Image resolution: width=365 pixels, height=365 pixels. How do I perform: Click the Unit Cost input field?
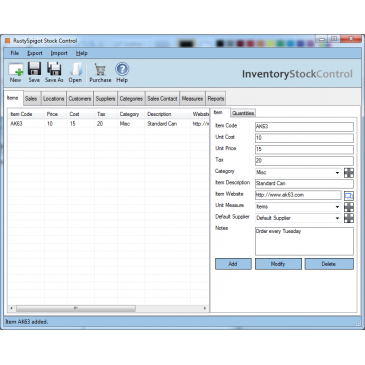point(304,138)
